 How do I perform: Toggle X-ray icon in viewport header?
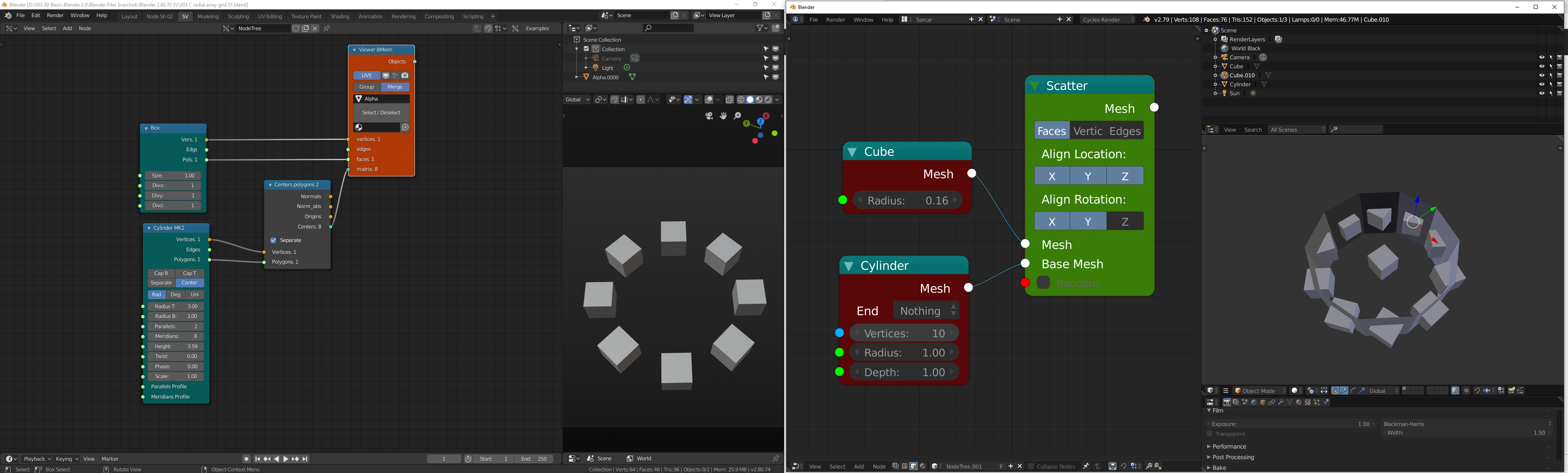(x=729, y=100)
